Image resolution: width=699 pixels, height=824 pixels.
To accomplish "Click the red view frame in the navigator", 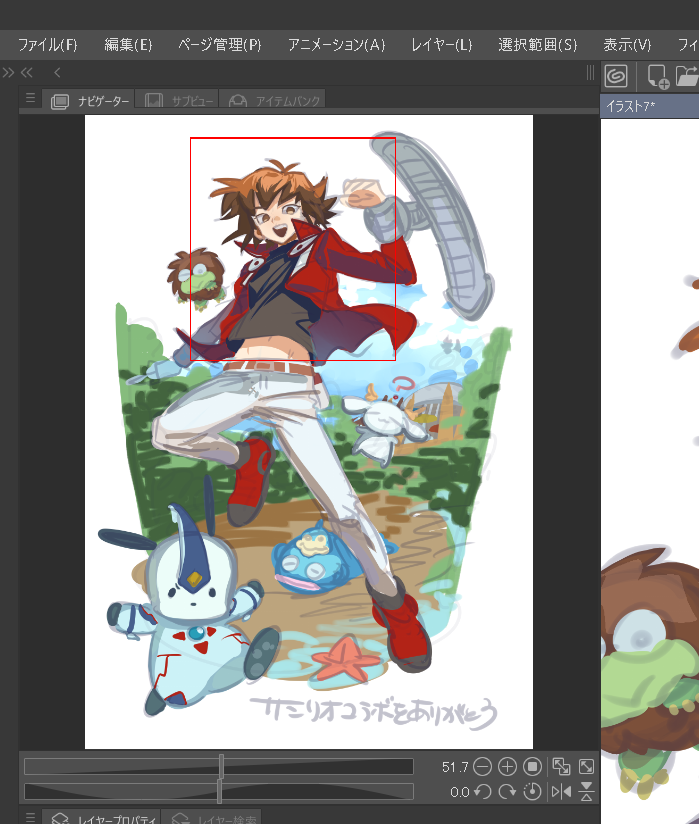I will point(293,249).
